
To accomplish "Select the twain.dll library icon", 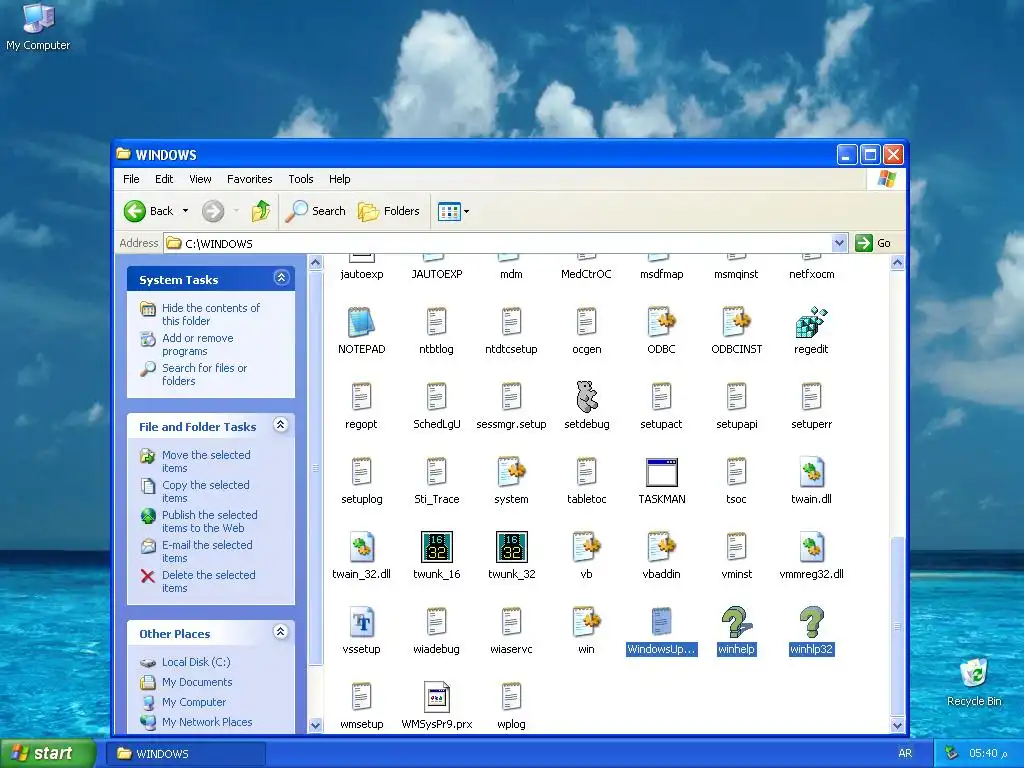I will 811,472.
